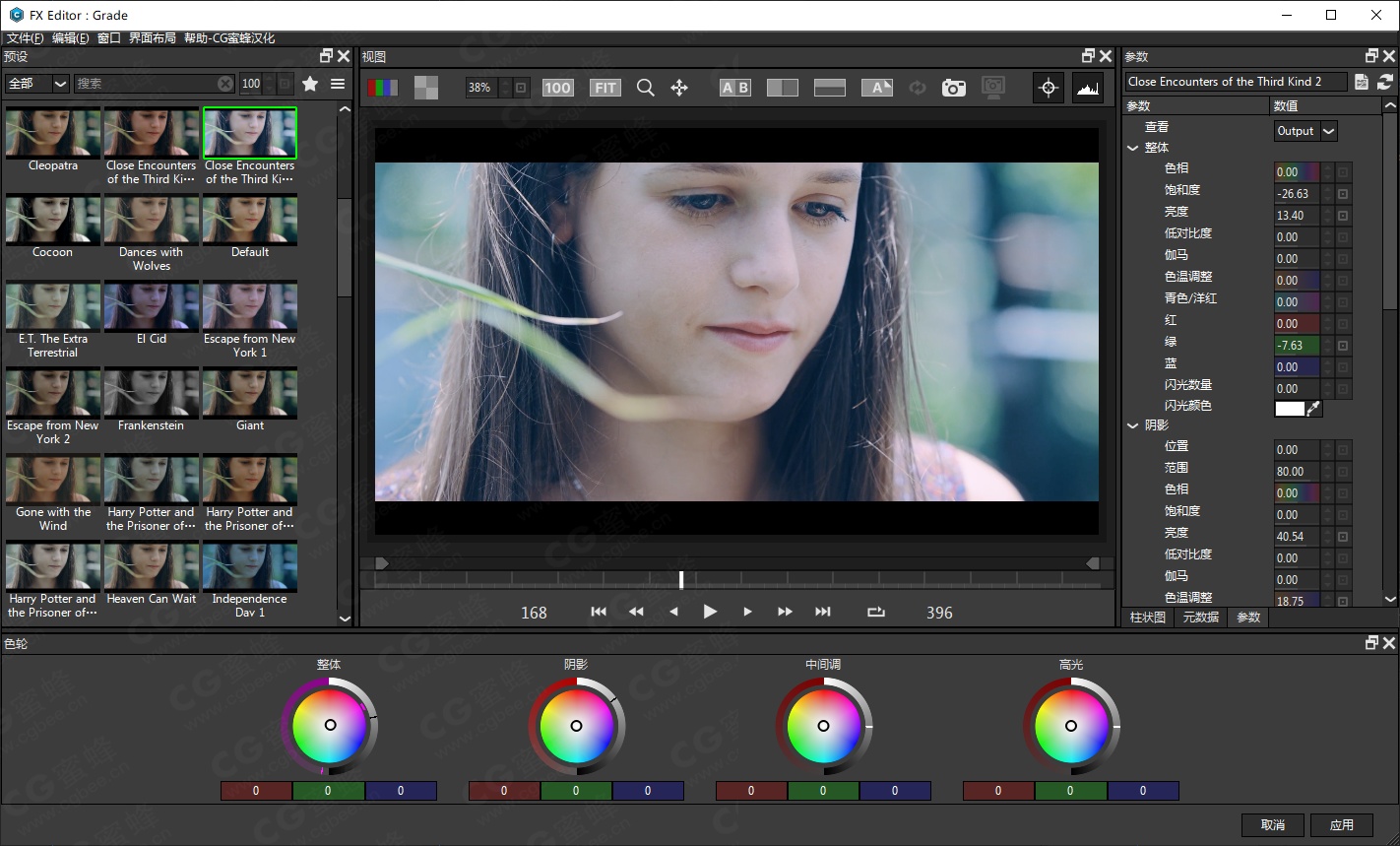Click the fast forward button

click(x=785, y=612)
